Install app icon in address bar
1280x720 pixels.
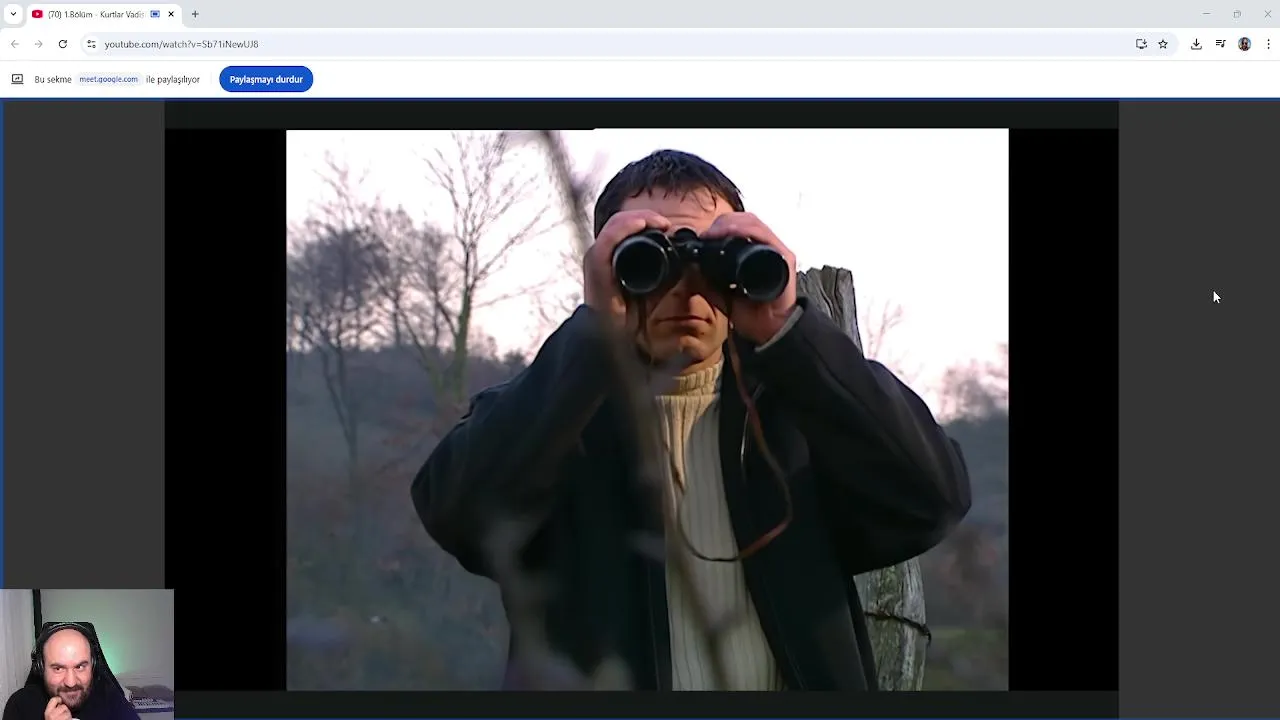click(x=1141, y=44)
